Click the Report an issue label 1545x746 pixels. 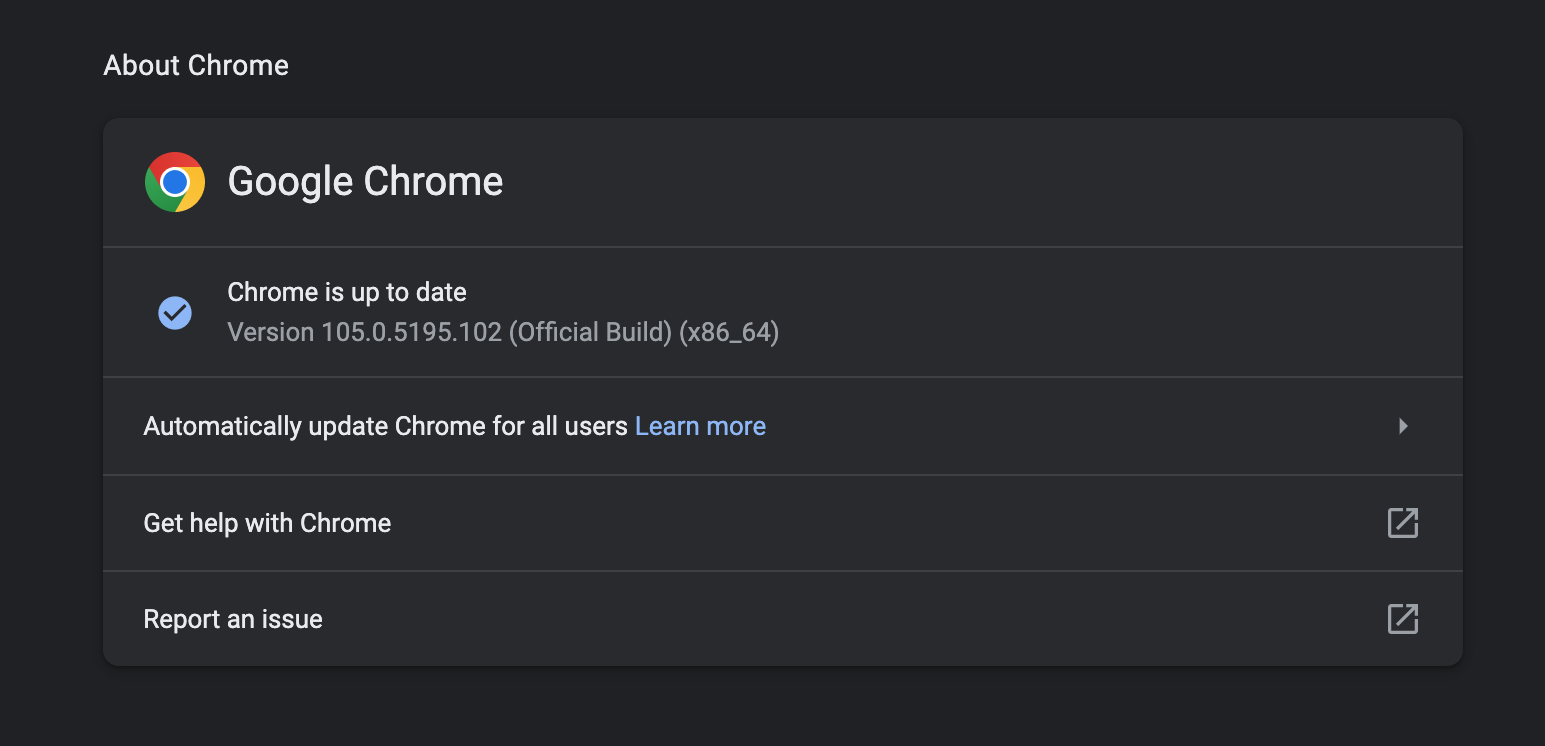[x=233, y=619]
